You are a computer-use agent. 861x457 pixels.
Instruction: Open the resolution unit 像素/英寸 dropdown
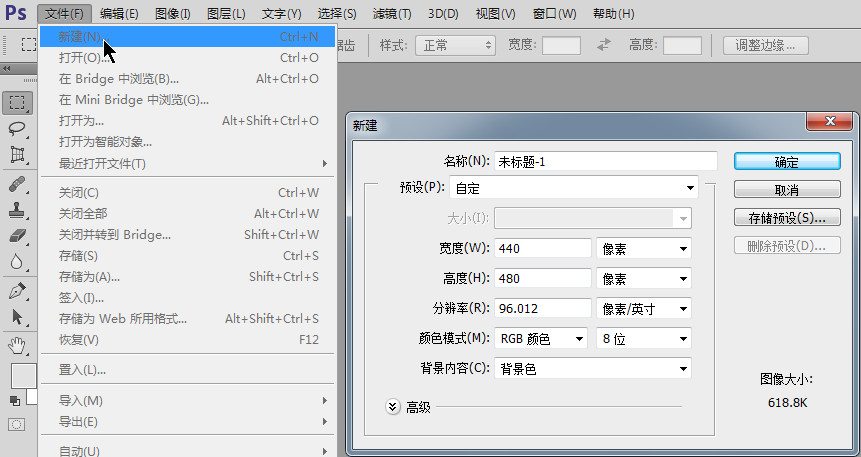pyautogui.click(x=644, y=309)
